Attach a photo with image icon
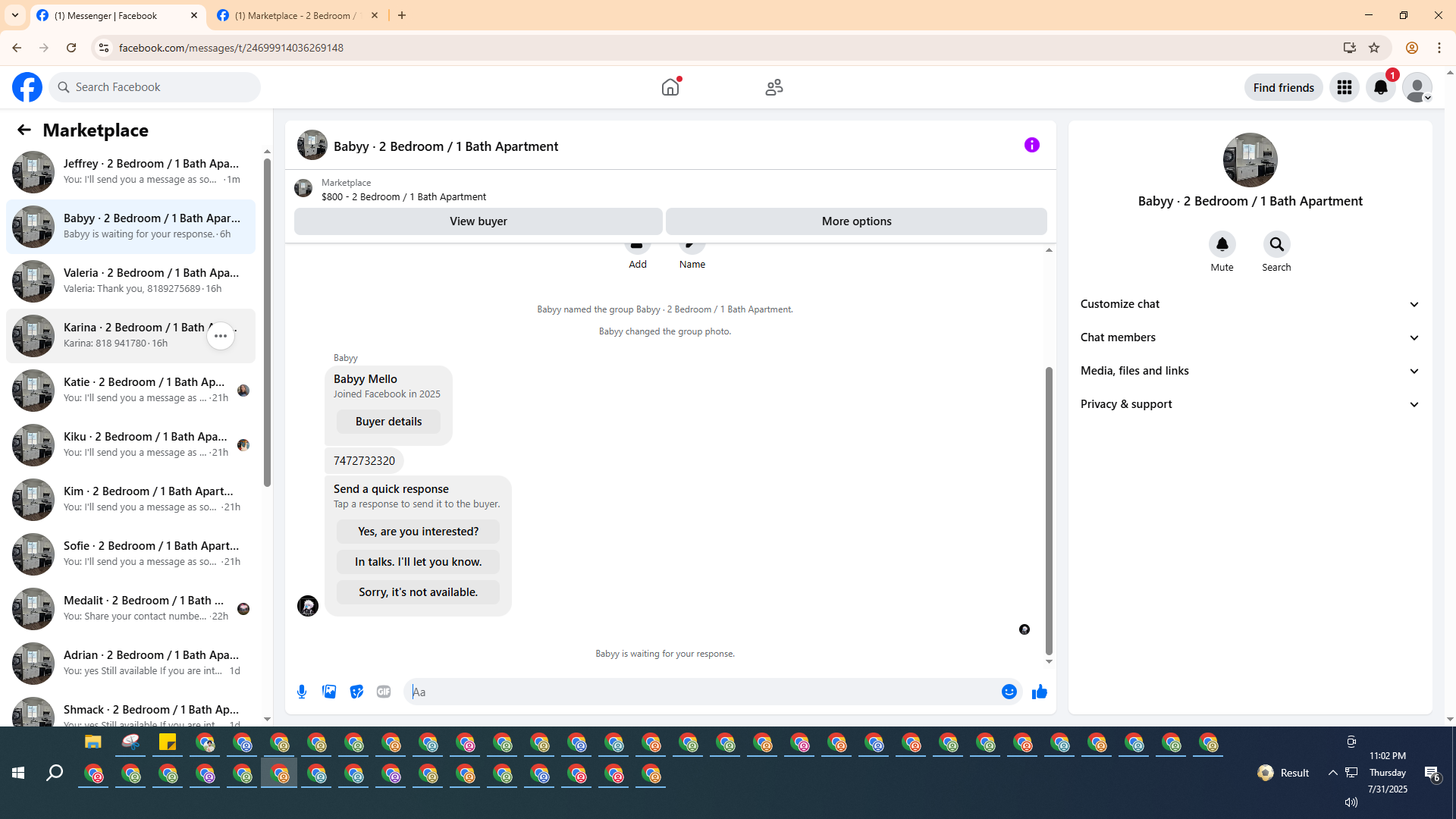The image size is (1456, 819). (329, 692)
